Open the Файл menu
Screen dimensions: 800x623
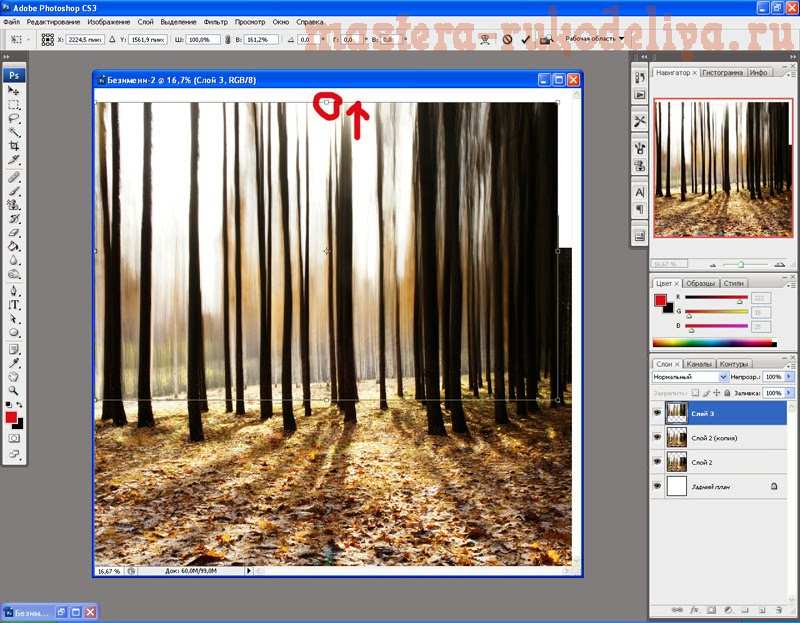pos(11,22)
